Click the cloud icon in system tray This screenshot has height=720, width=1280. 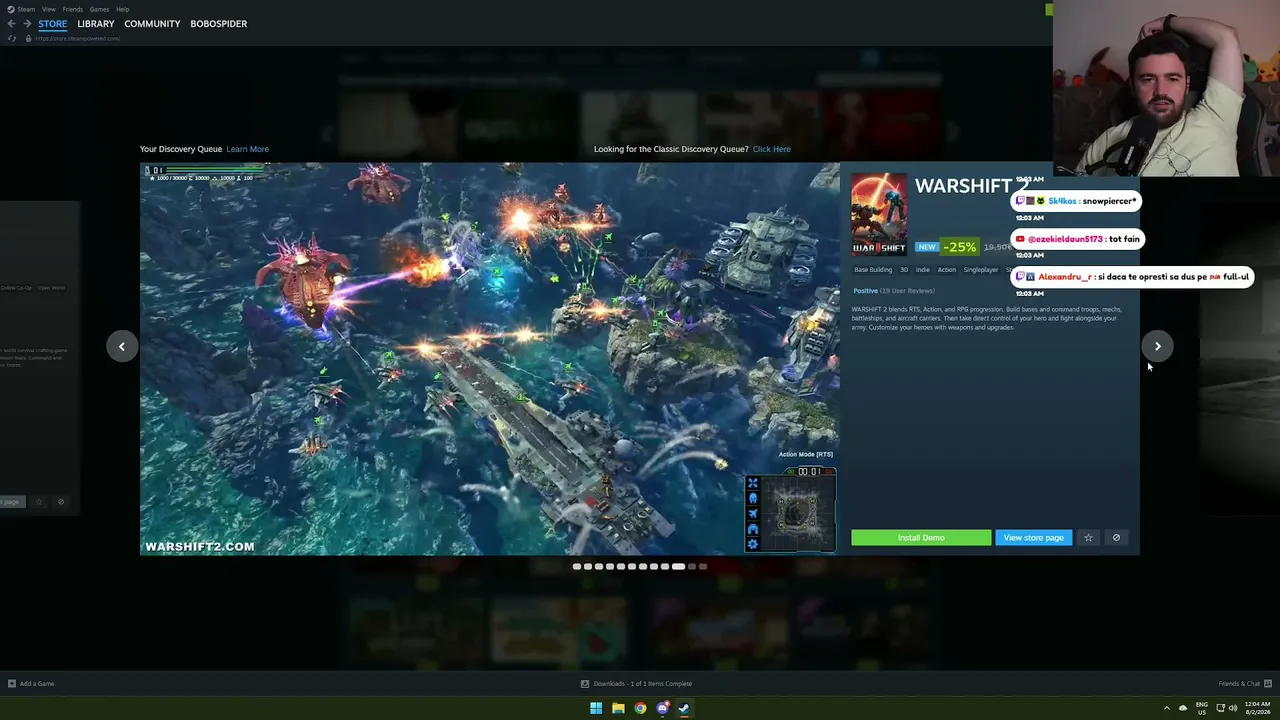pos(1183,708)
